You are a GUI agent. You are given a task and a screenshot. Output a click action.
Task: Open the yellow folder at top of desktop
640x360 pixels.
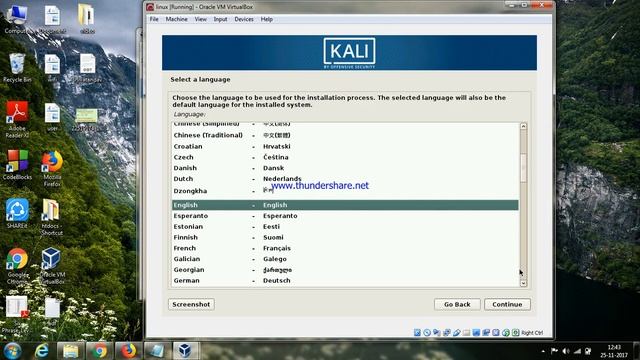[x=87, y=19]
